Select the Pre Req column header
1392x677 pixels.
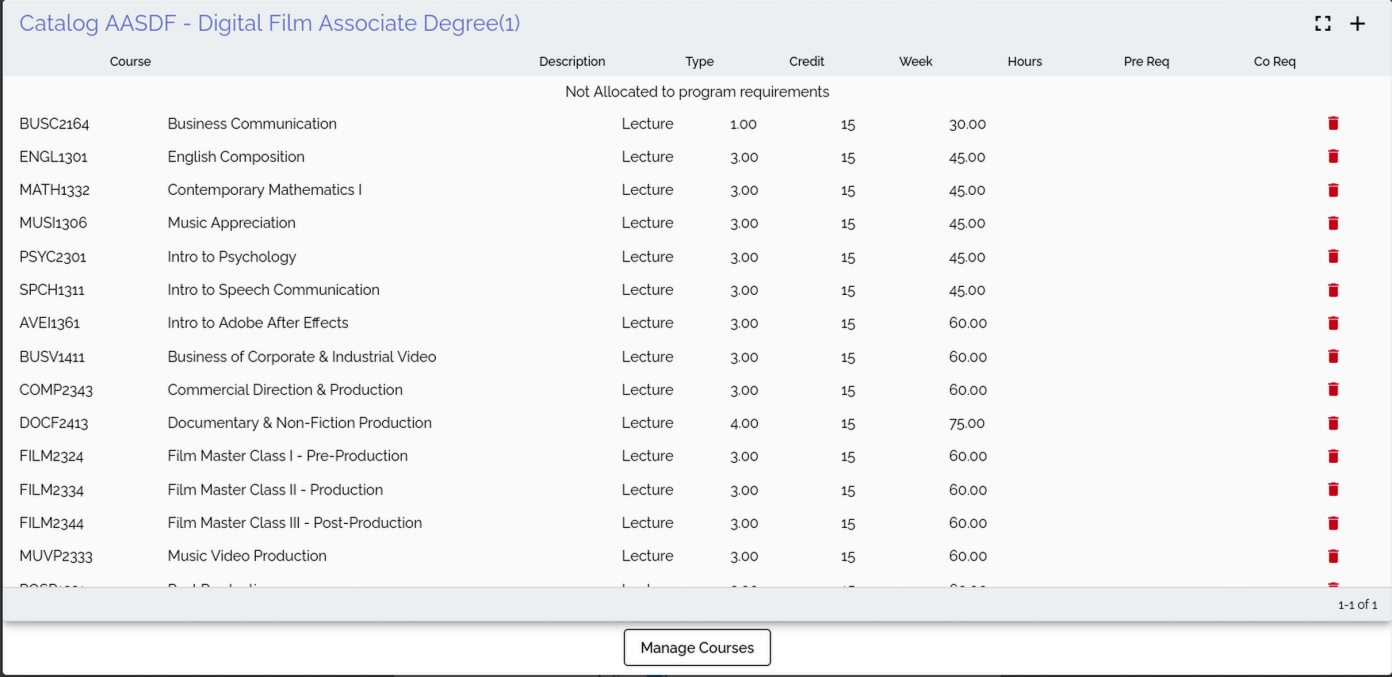1146,62
